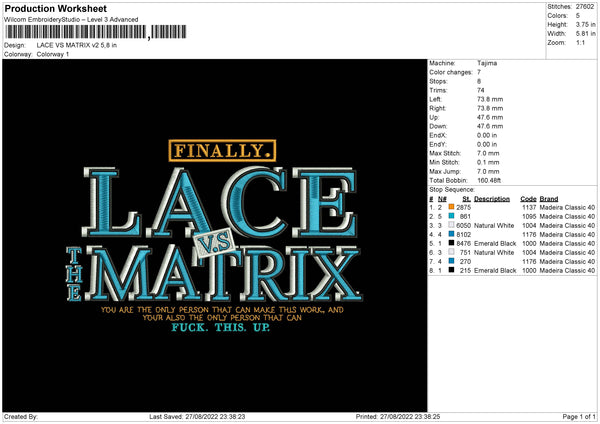Click the 'Production Worksheet' title

click(55, 8)
